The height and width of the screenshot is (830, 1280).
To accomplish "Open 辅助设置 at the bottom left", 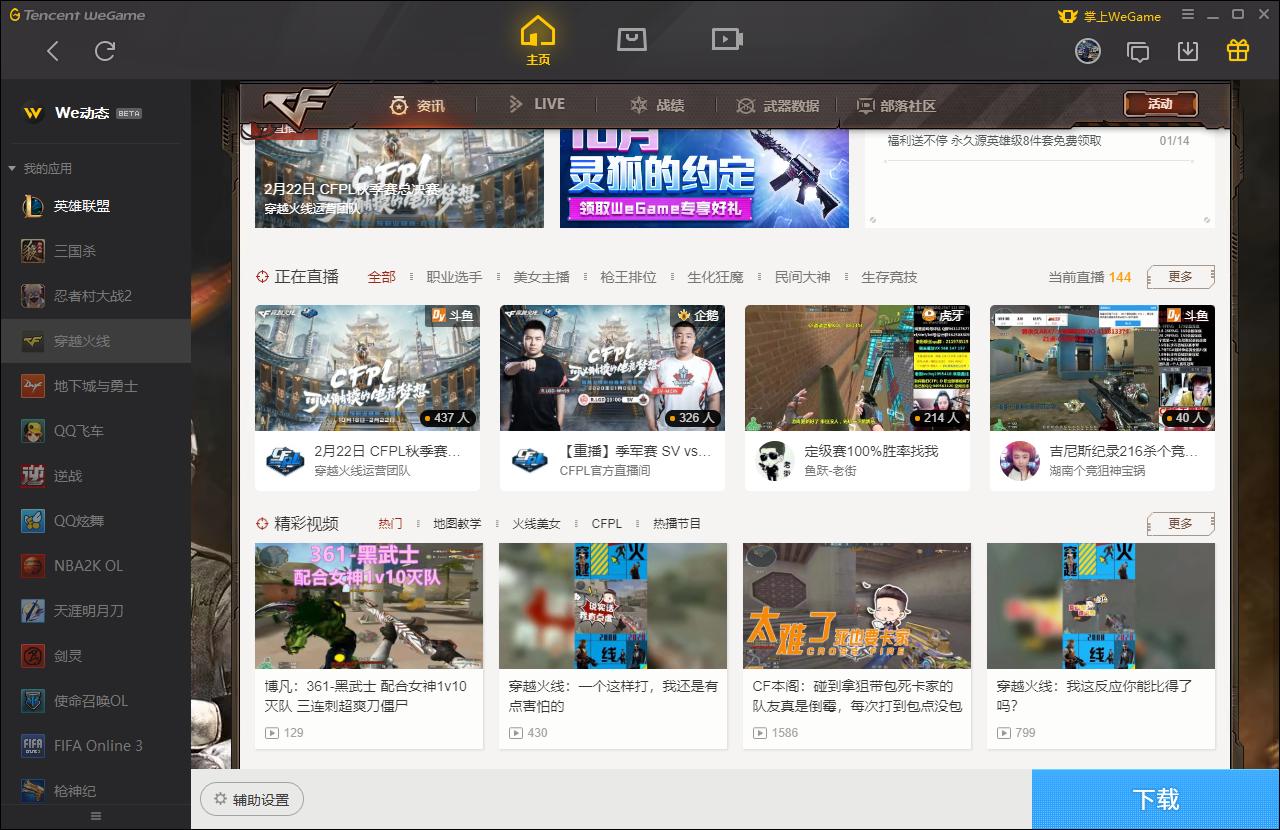I will [x=252, y=799].
